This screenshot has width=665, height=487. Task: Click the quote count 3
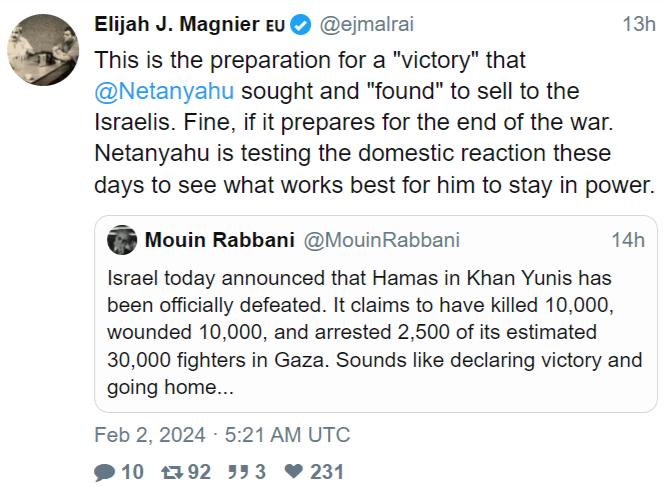(260, 471)
